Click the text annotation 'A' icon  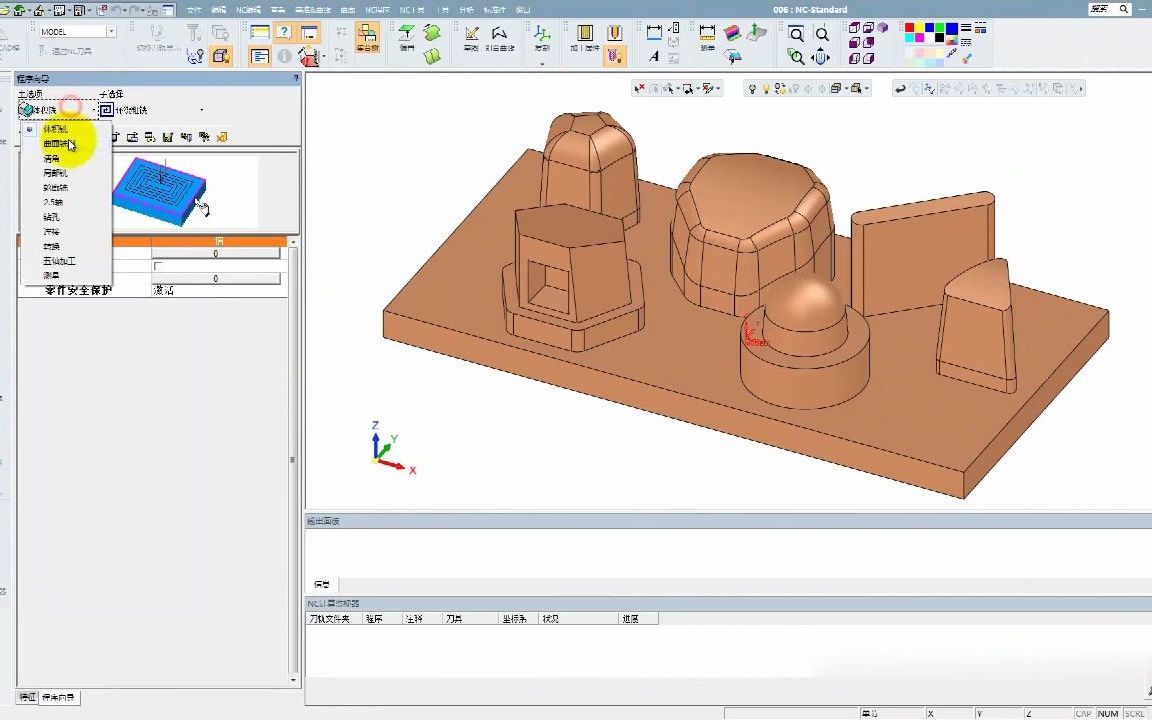(654, 57)
